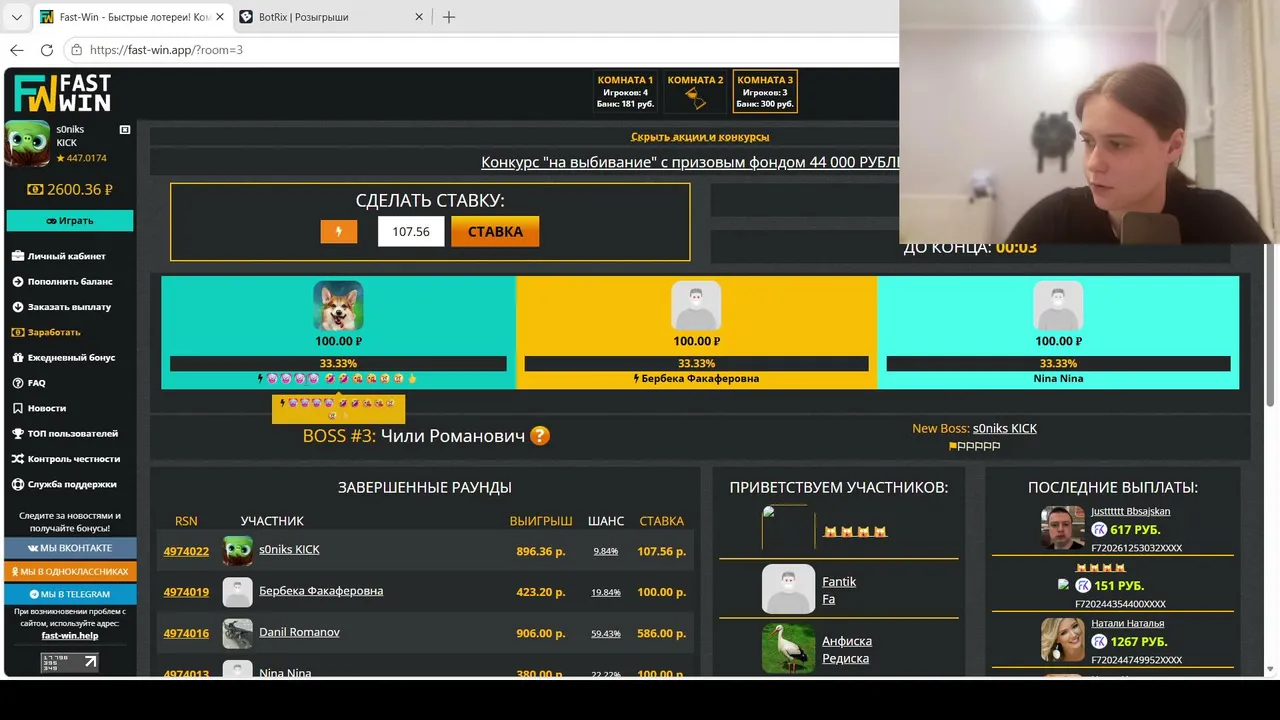Click Danil Romanov's avatar in completed rounds
Viewport: 1280px width, 720px height.
(x=238, y=634)
